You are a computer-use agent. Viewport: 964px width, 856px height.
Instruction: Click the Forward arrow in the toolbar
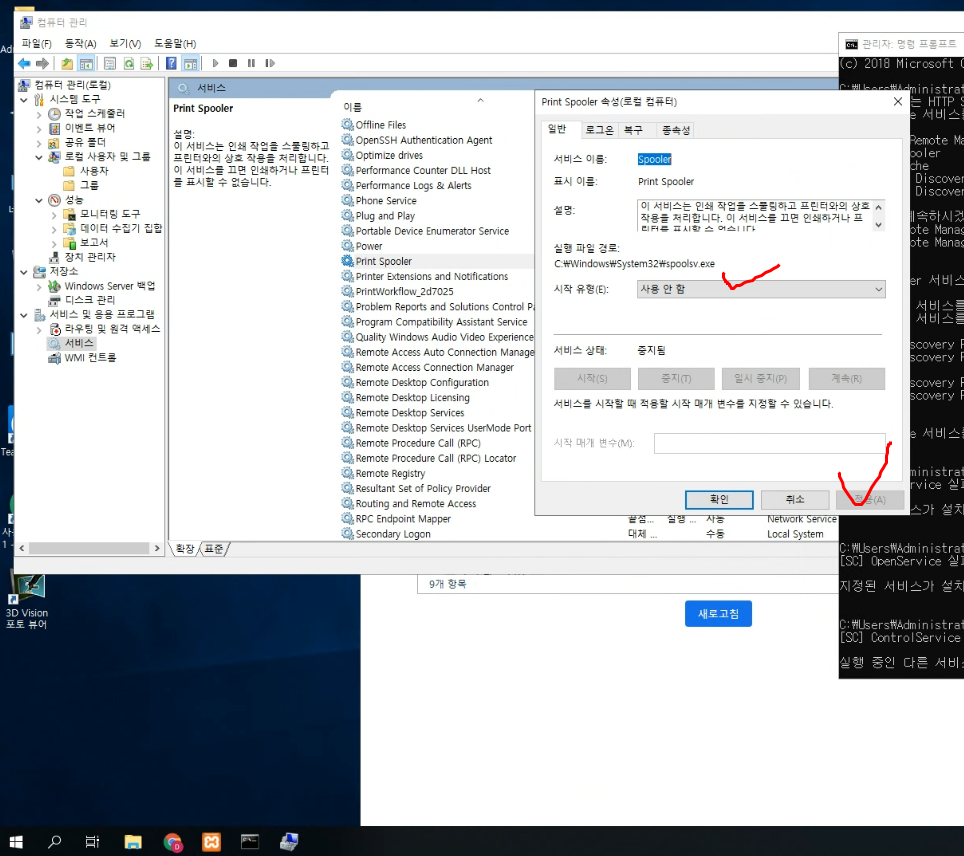(42, 63)
